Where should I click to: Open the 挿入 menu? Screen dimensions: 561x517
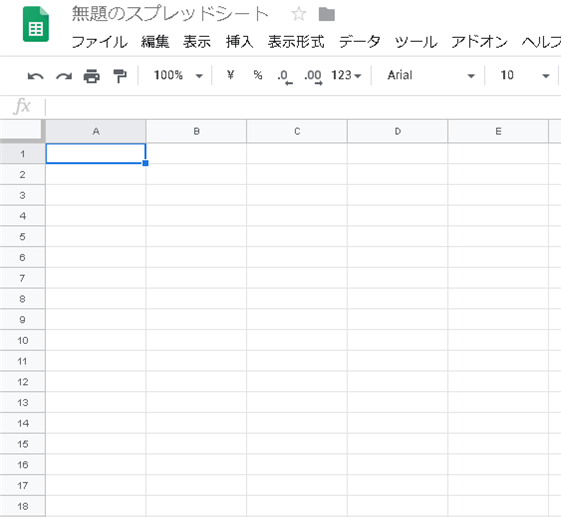tap(239, 42)
